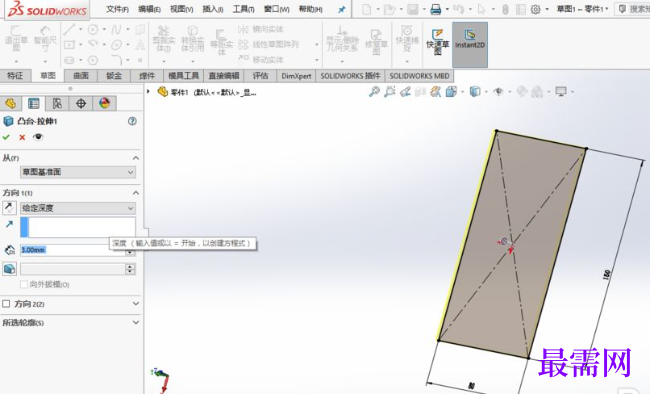
Task: Collapse the 方向 1 section
Action: point(136,193)
